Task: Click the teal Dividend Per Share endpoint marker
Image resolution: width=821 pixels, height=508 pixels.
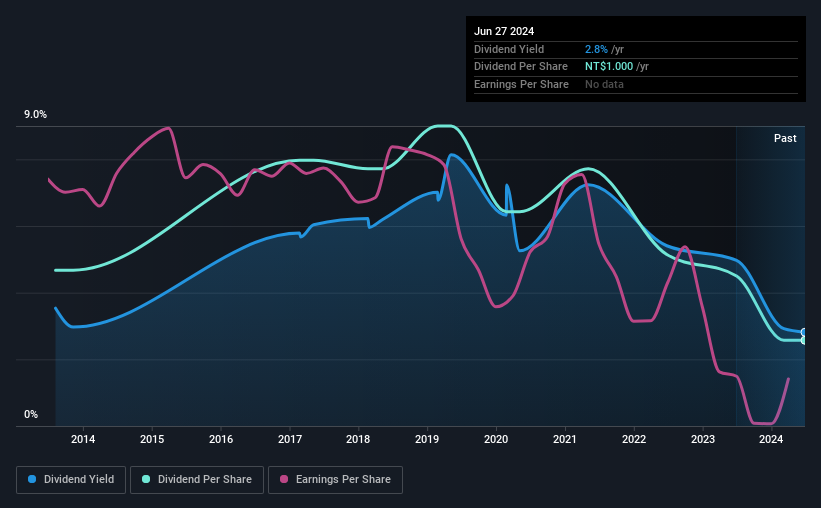Action: coord(804,340)
